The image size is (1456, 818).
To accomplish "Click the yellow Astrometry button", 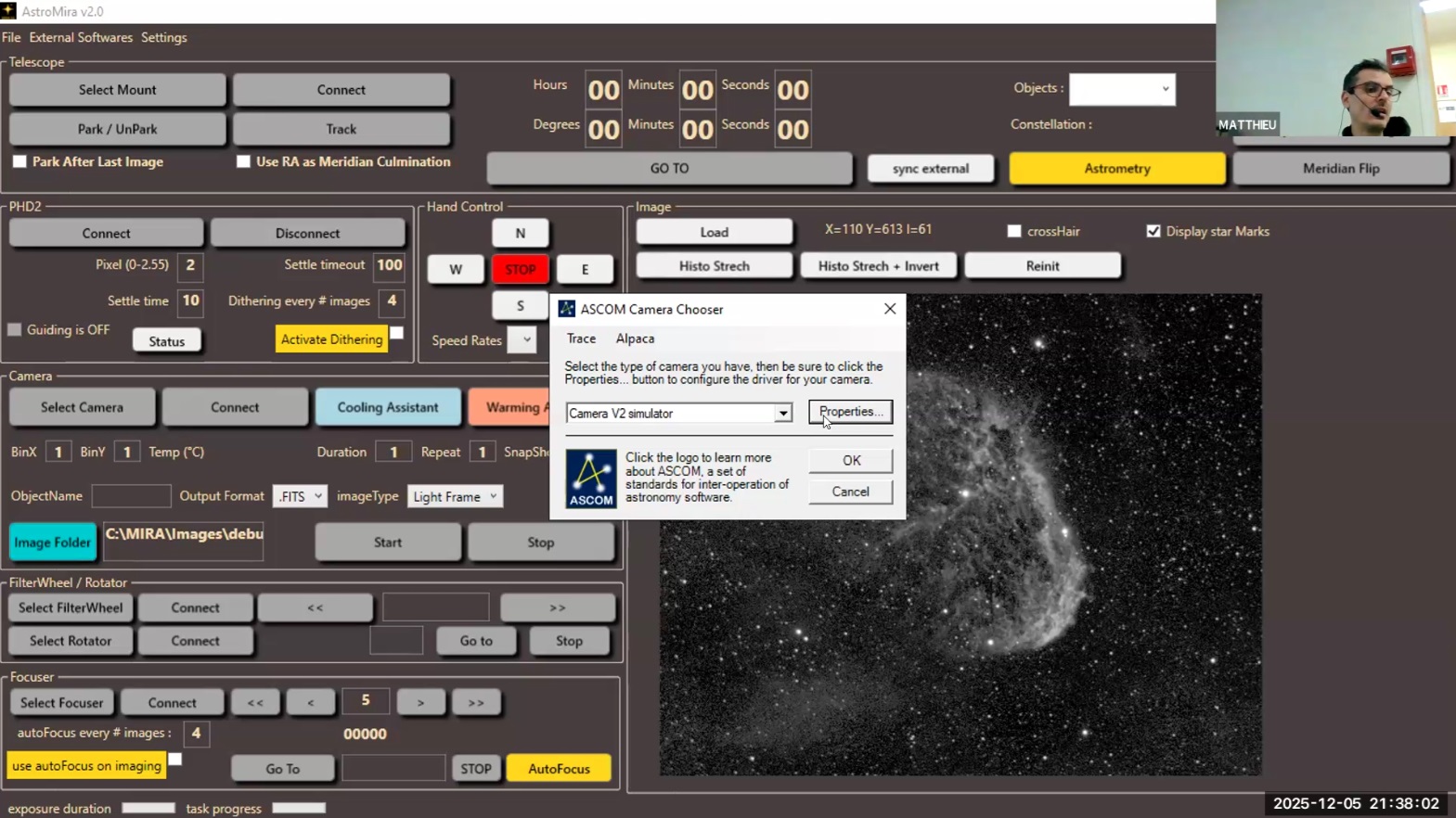I will click(x=1116, y=168).
